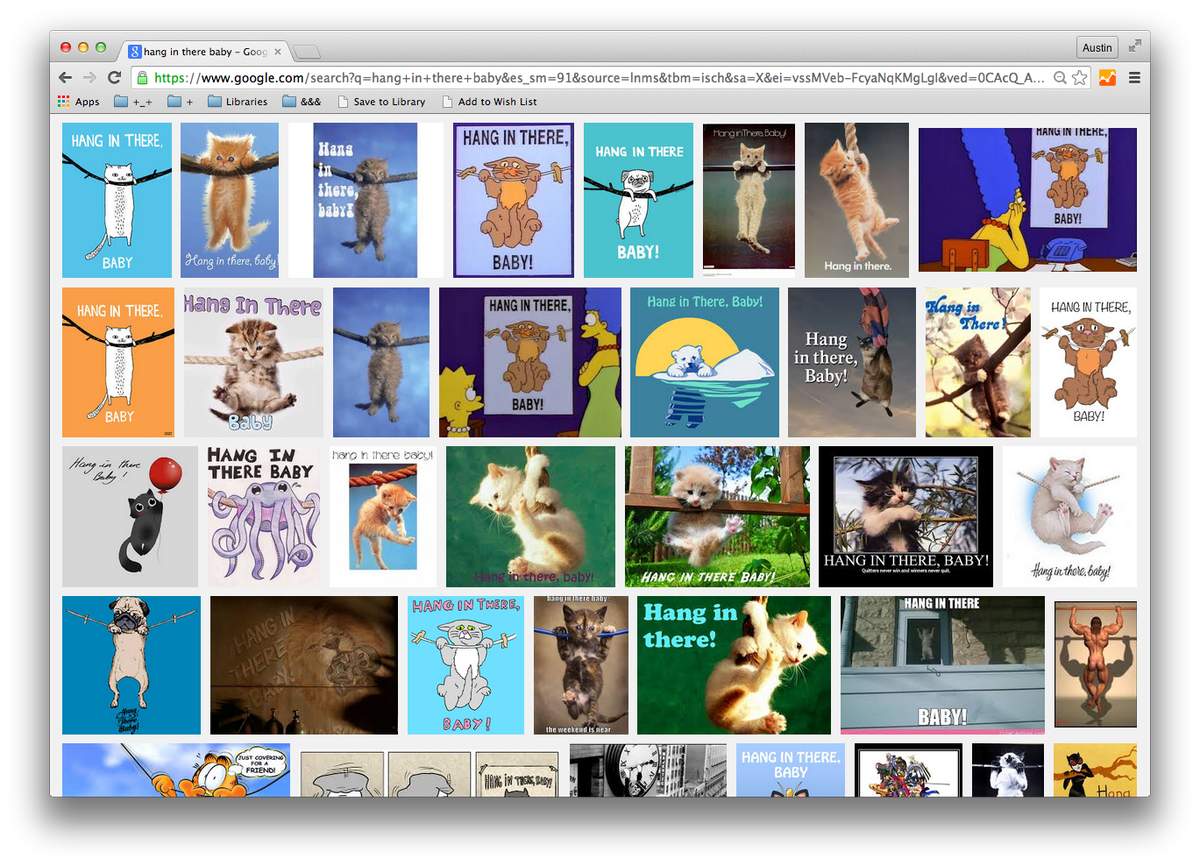The image size is (1200, 866).
Task: Open the '+_+' bookmarks folder
Action: [132, 101]
